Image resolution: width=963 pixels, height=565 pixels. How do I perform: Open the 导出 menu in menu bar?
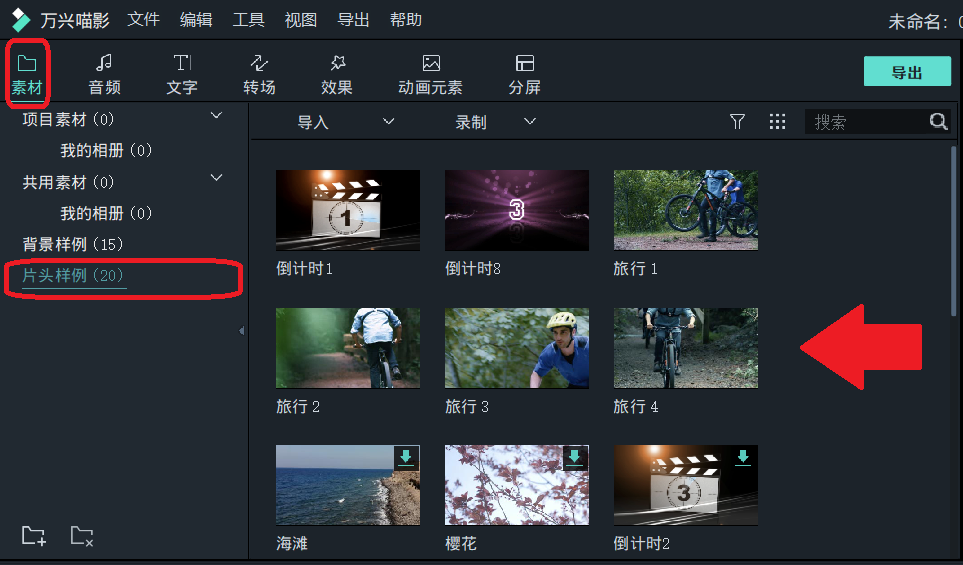point(354,20)
